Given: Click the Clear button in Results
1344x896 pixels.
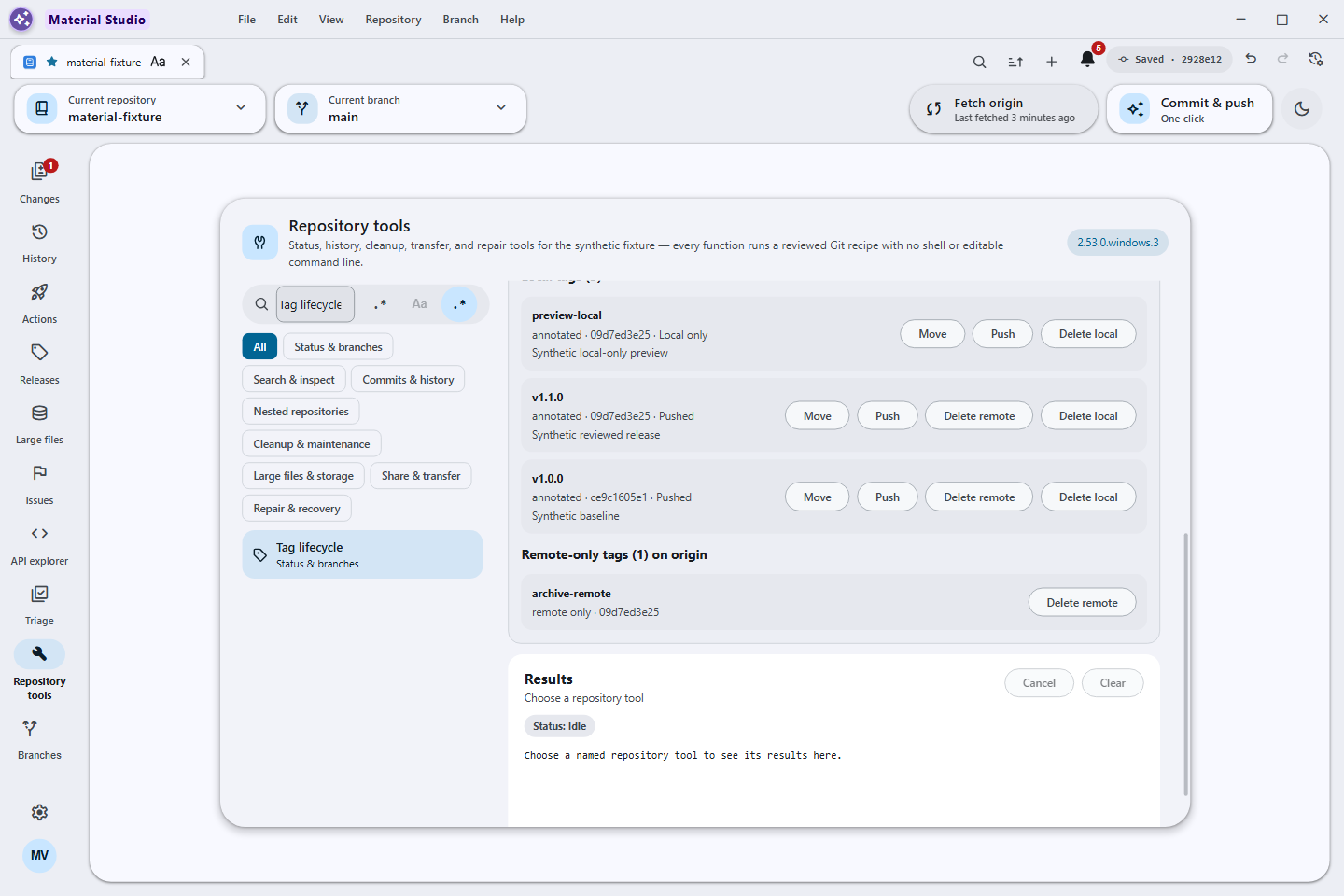Looking at the screenshot, I should [1113, 683].
